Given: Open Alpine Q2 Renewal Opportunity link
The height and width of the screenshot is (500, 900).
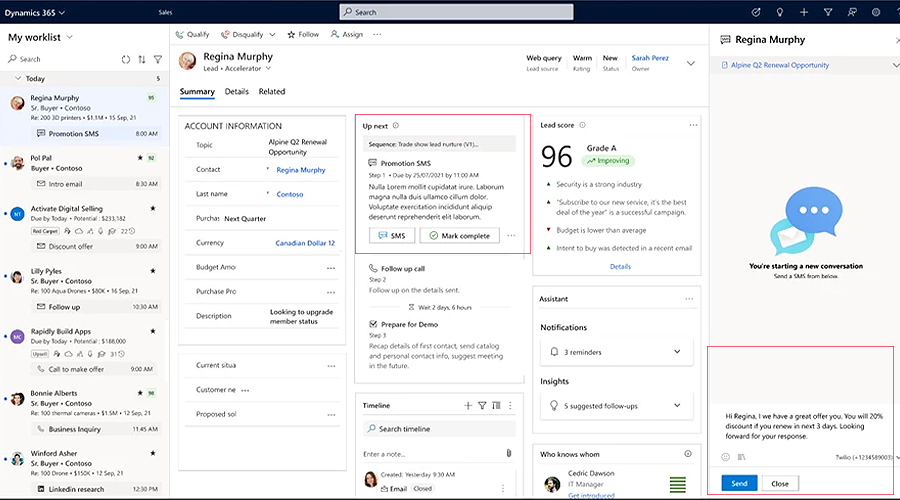Looking at the screenshot, I should pyautogui.click(x=779, y=65).
